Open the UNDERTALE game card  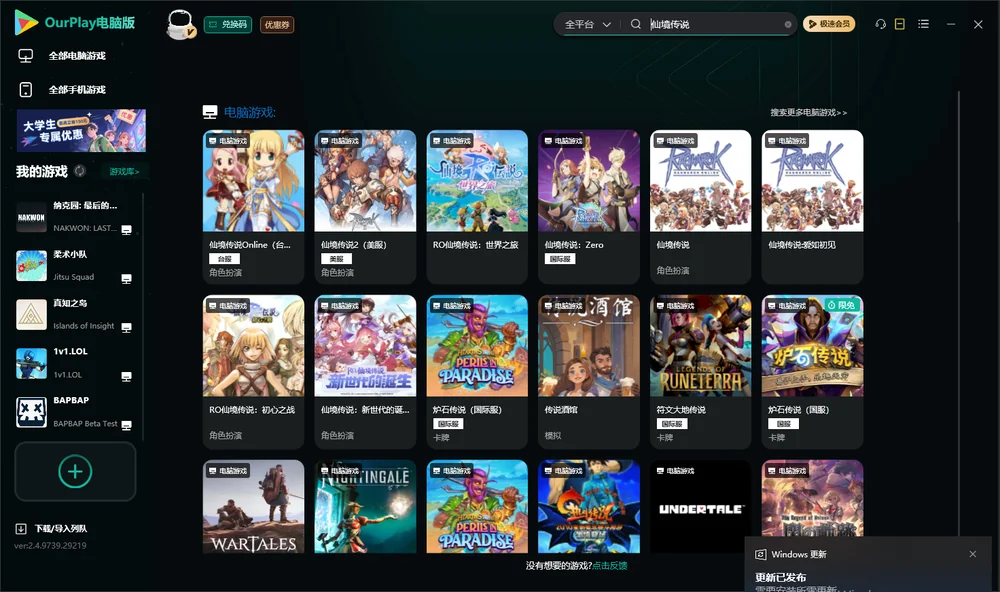(701, 507)
